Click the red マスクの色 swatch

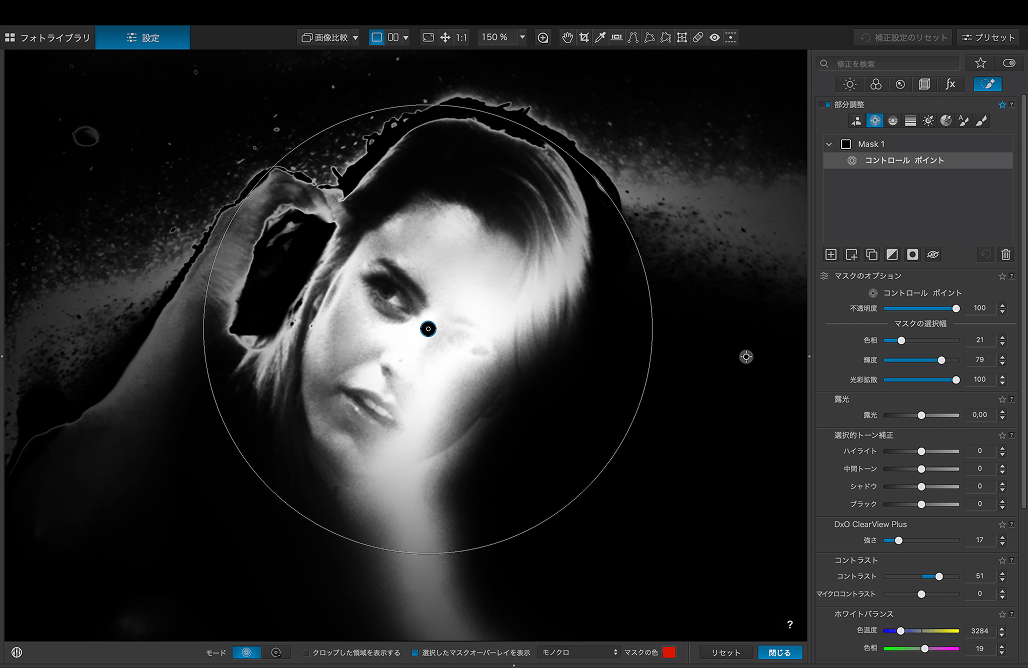click(x=669, y=652)
